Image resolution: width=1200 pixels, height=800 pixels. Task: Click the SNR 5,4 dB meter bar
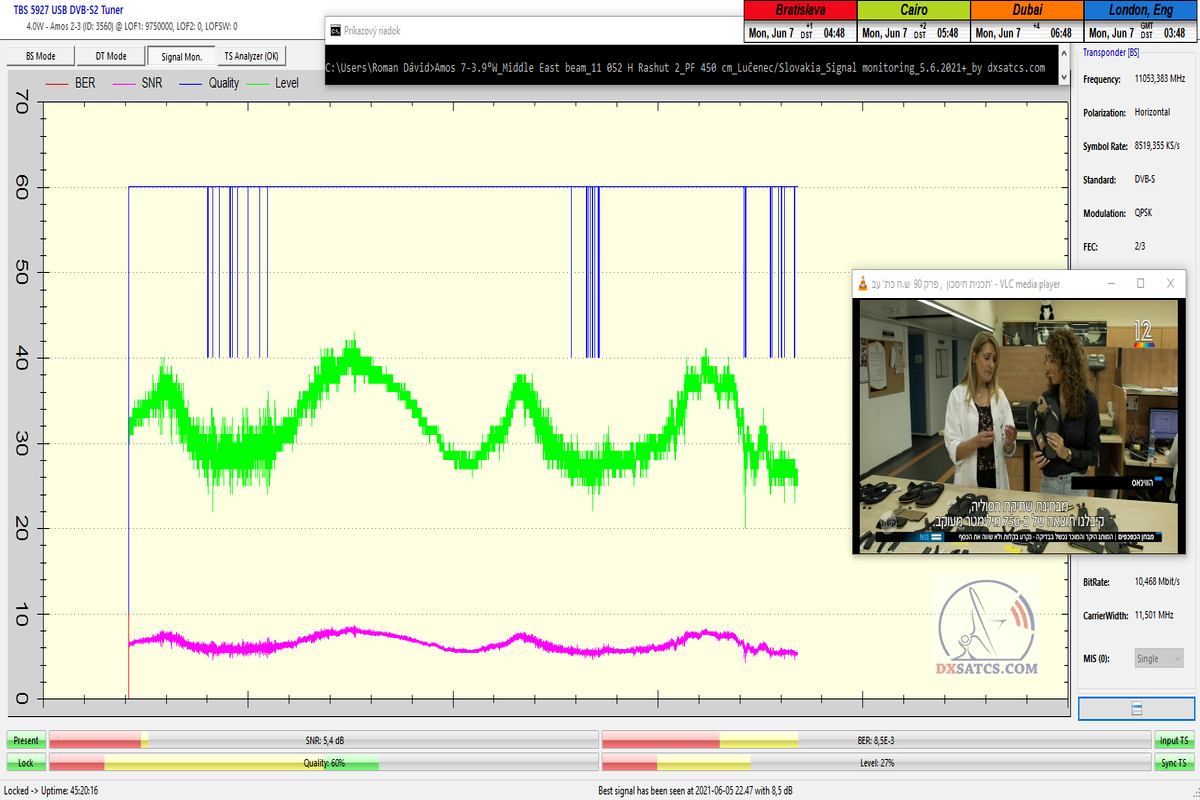pyautogui.click(x=323, y=741)
